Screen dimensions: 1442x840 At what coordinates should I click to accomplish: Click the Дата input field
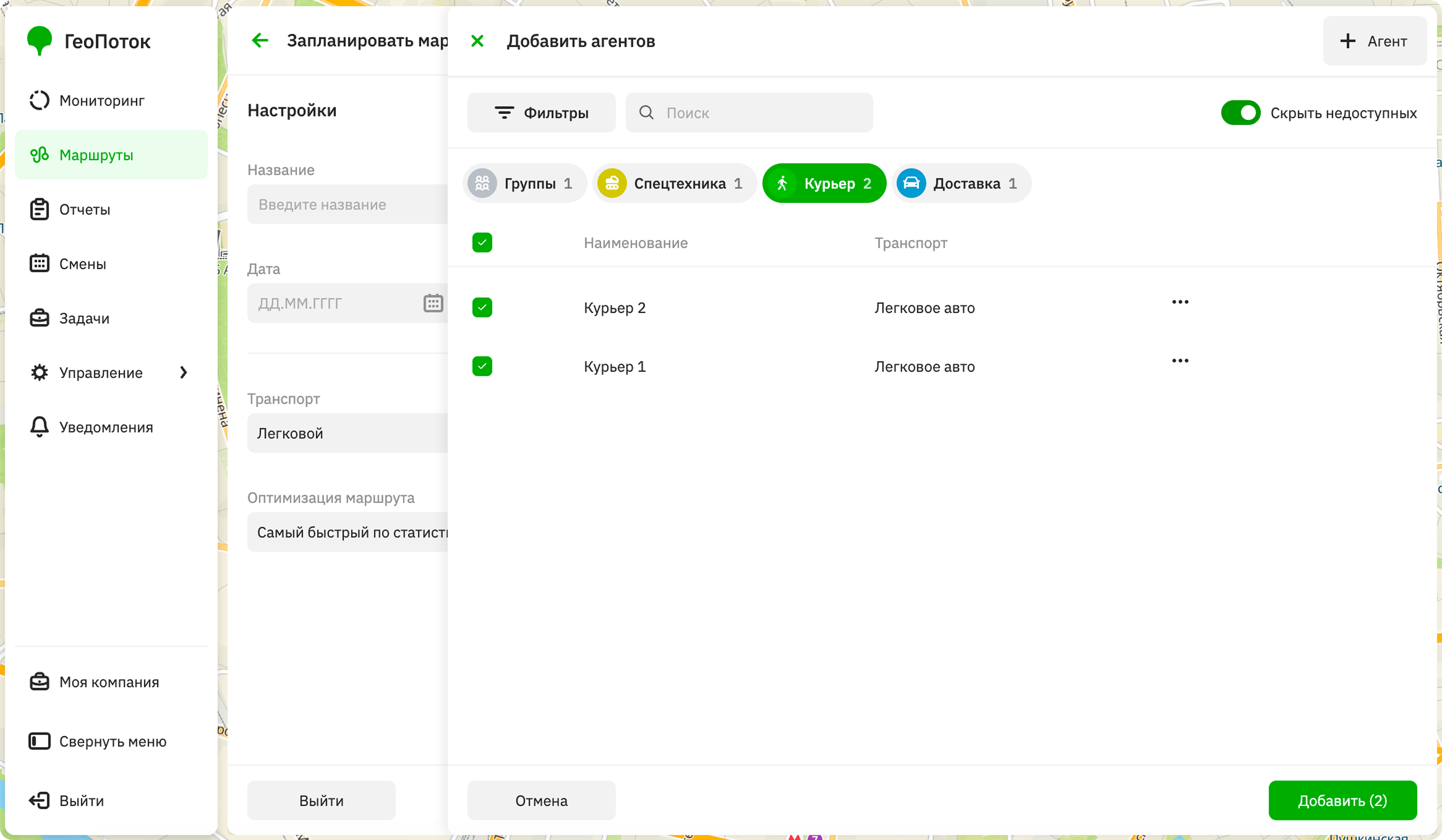(347, 303)
